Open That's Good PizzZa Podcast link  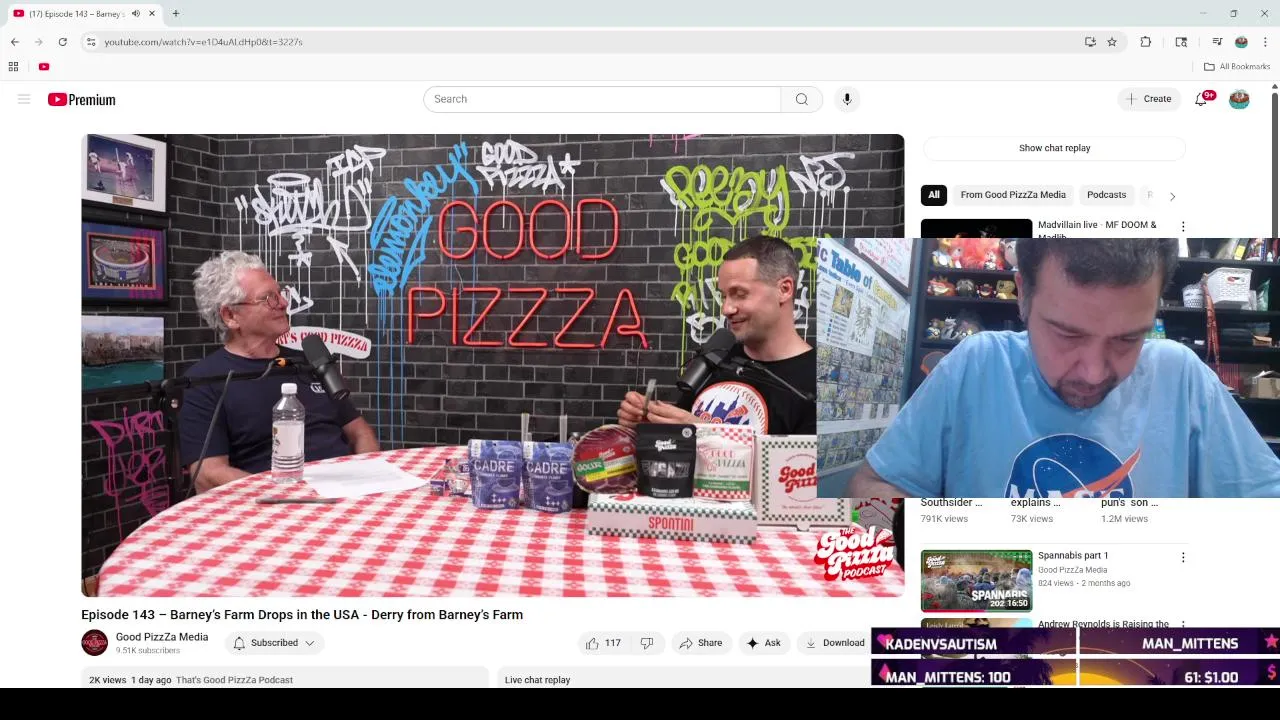pos(234,680)
